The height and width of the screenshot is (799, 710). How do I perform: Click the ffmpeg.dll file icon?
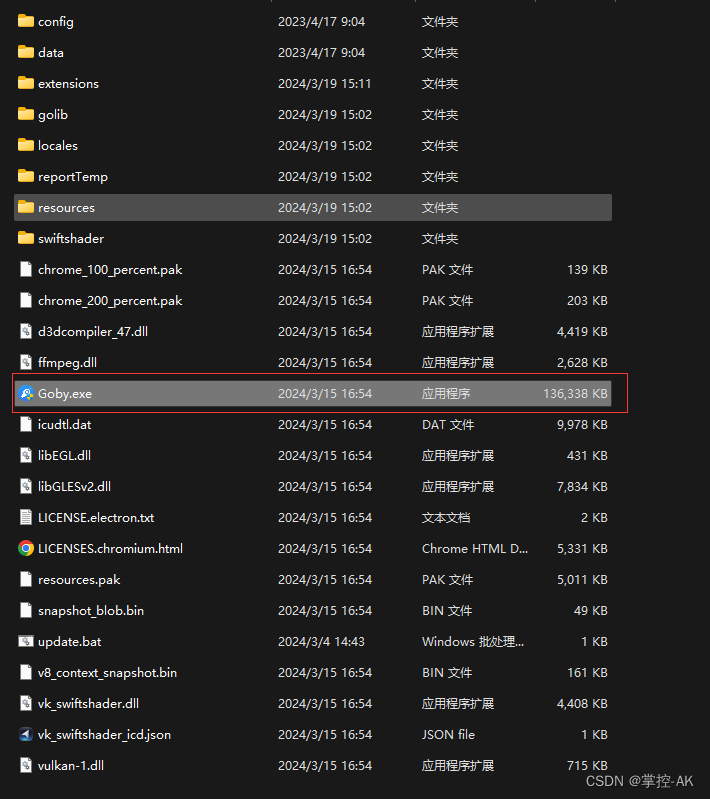click(26, 362)
